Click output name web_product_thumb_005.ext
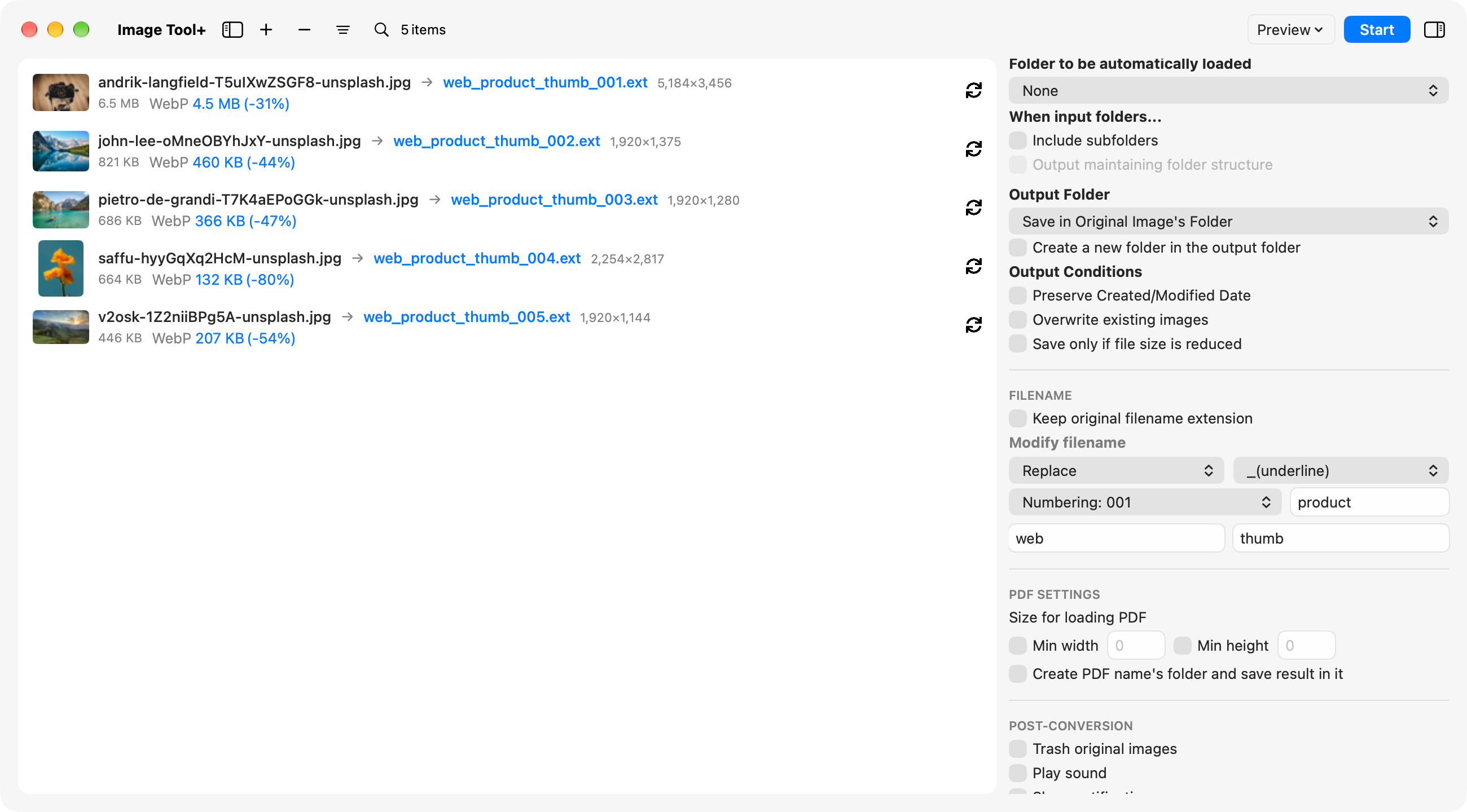 click(467, 317)
